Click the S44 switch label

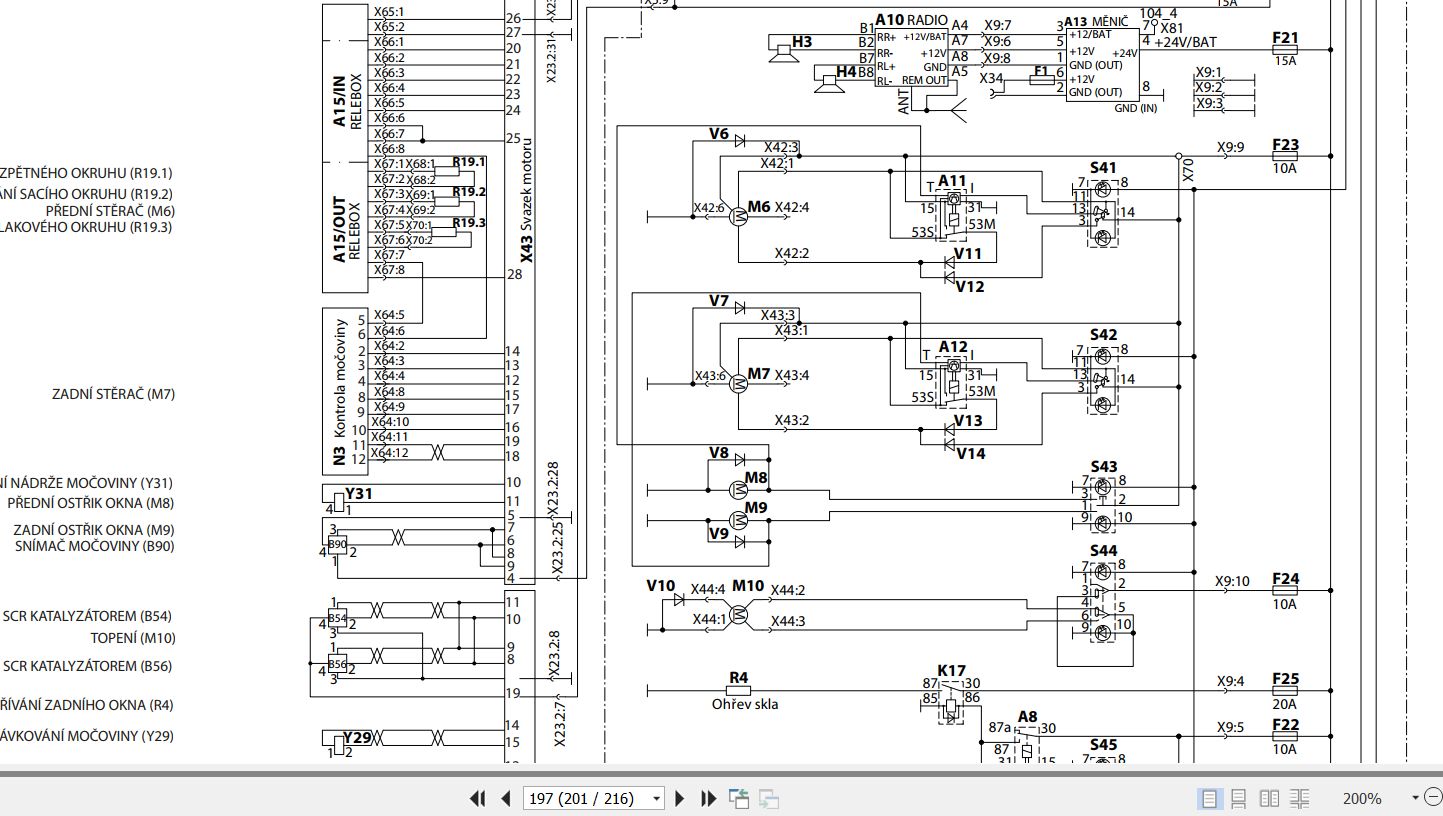click(1103, 551)
